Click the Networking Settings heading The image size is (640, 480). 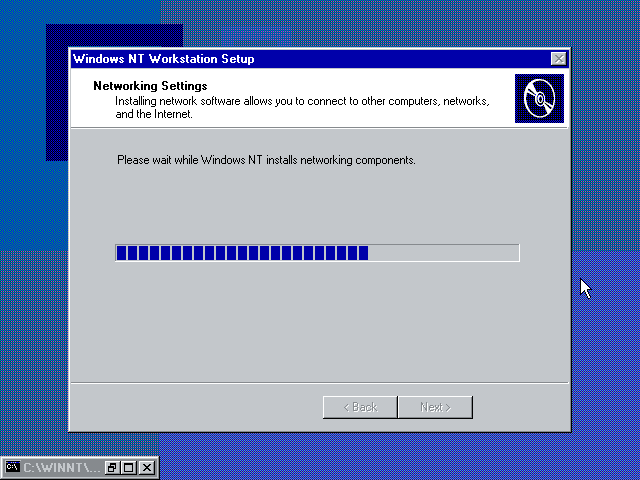click(x=150, y=86)
